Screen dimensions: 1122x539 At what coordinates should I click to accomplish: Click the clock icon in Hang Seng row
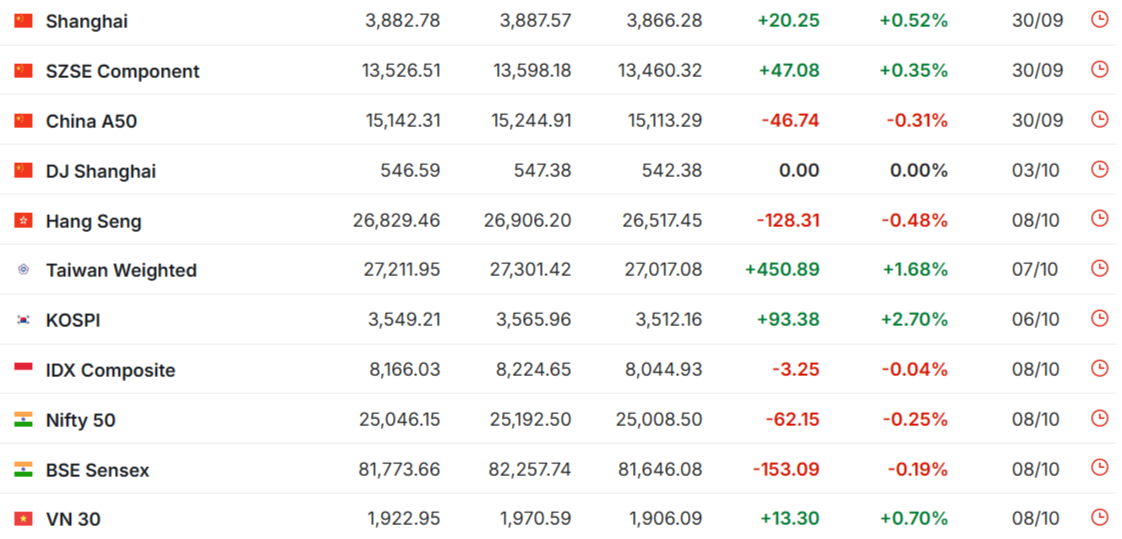point(1099,218)
